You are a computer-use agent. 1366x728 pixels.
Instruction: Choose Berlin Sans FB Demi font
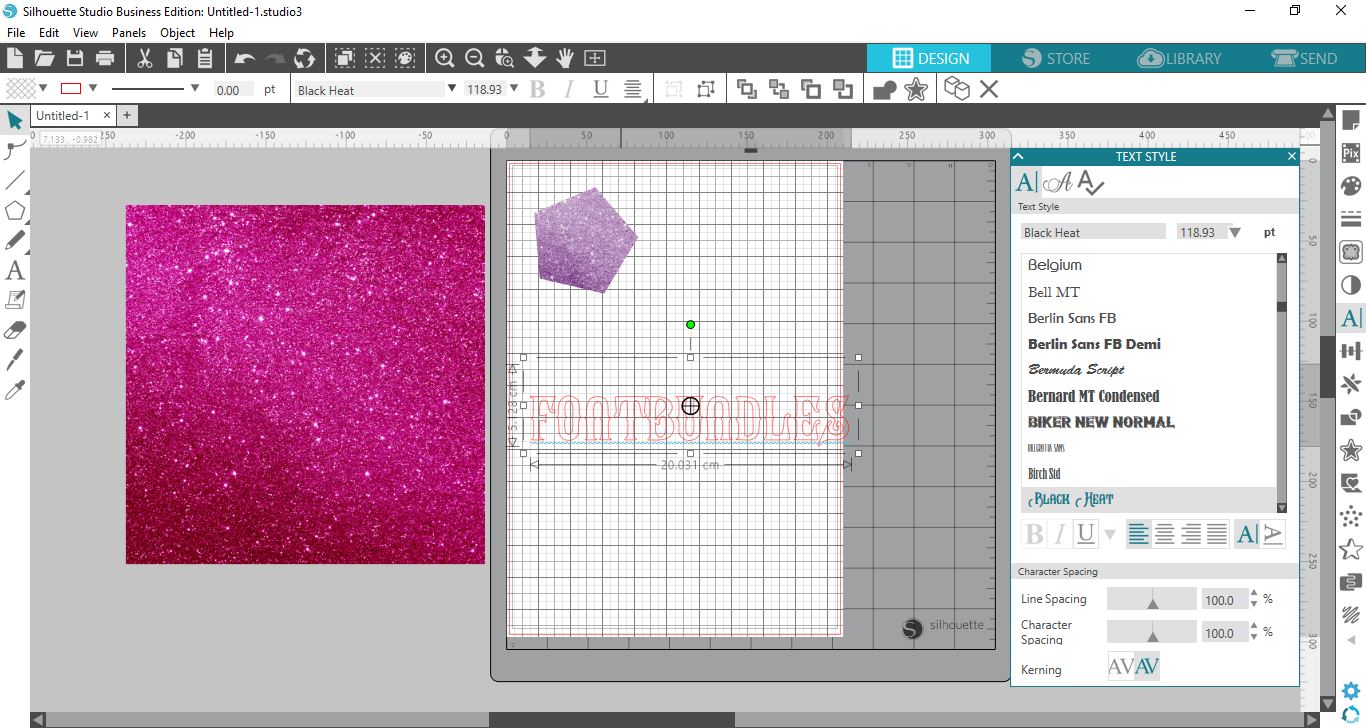[1094, 344]
